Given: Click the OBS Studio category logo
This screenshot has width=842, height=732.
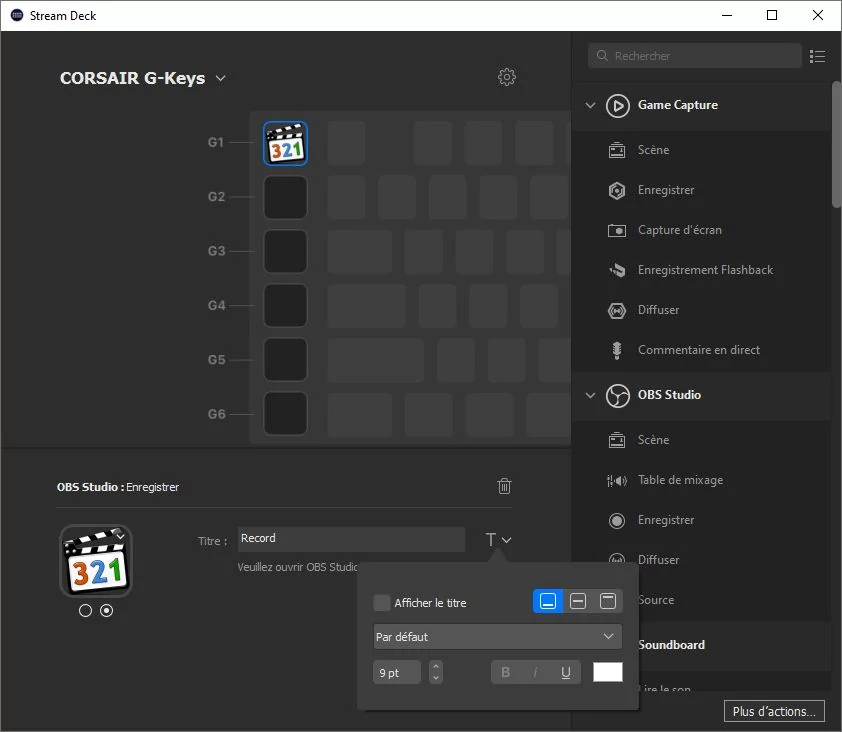Looking at the screenshot, I should (x=618, y=396).
